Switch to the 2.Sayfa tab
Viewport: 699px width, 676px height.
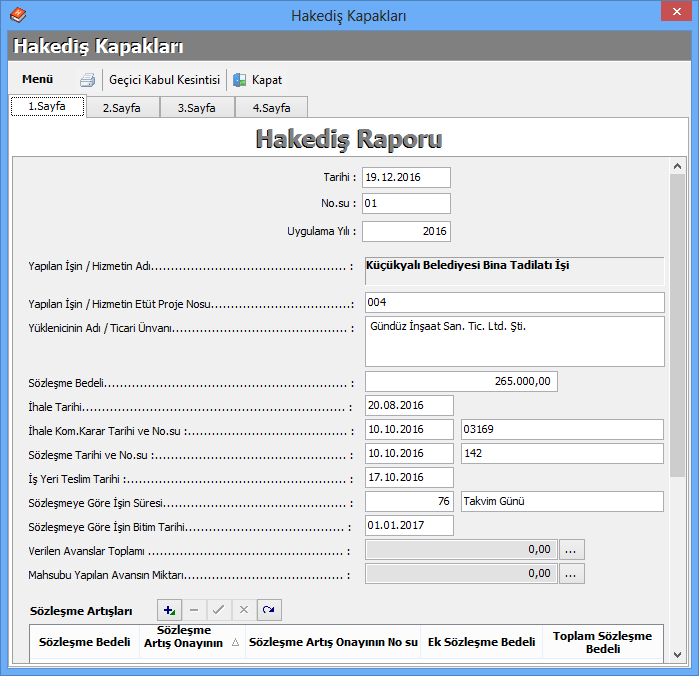coord(121,108)
